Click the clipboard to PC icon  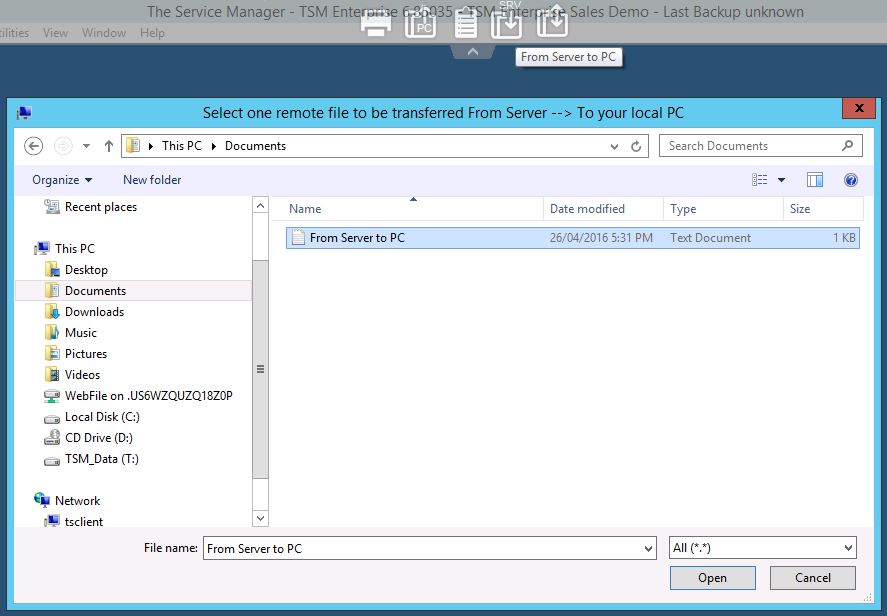(x=421, y=22)
